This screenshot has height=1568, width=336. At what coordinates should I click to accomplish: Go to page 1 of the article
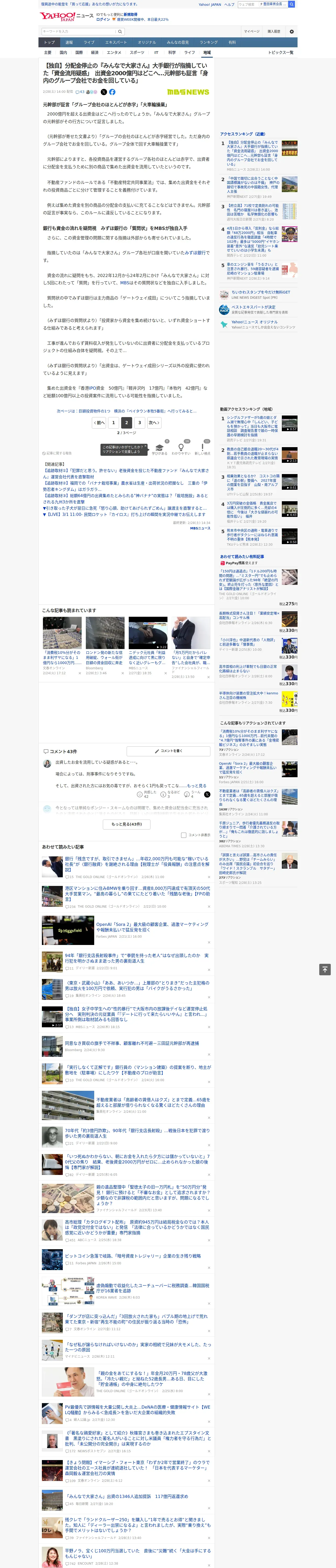point(113,422)
